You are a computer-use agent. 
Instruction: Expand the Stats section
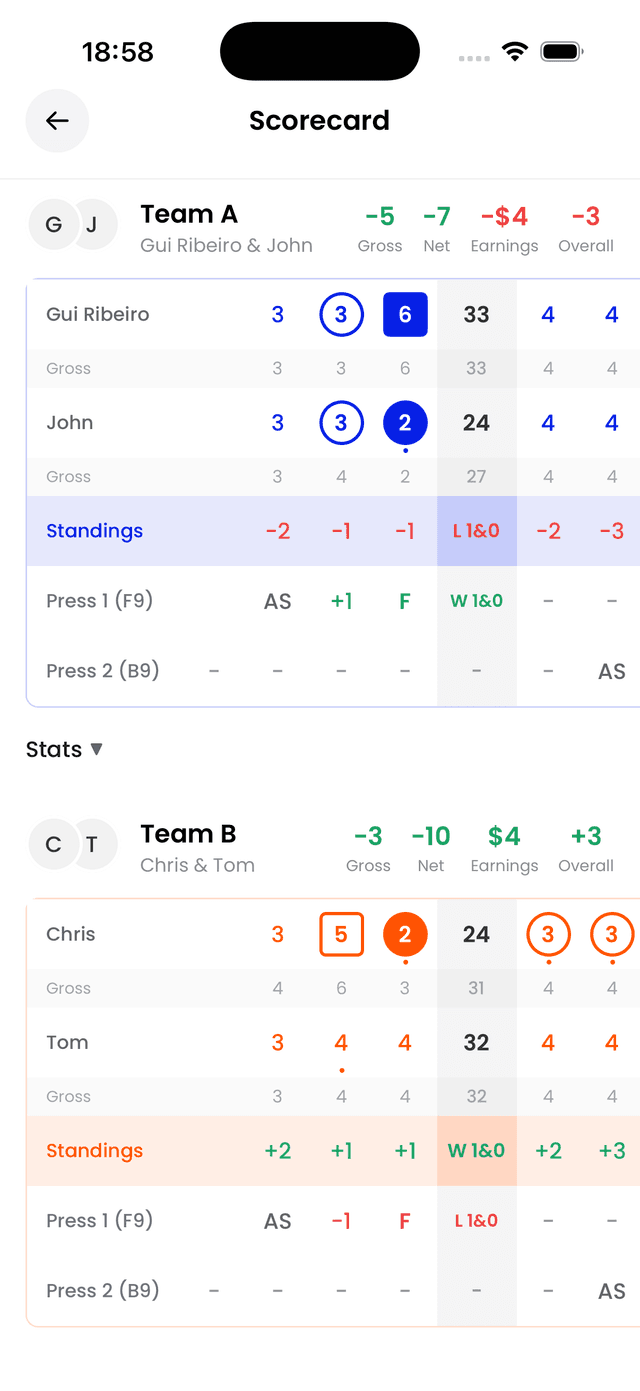(65, 749)
